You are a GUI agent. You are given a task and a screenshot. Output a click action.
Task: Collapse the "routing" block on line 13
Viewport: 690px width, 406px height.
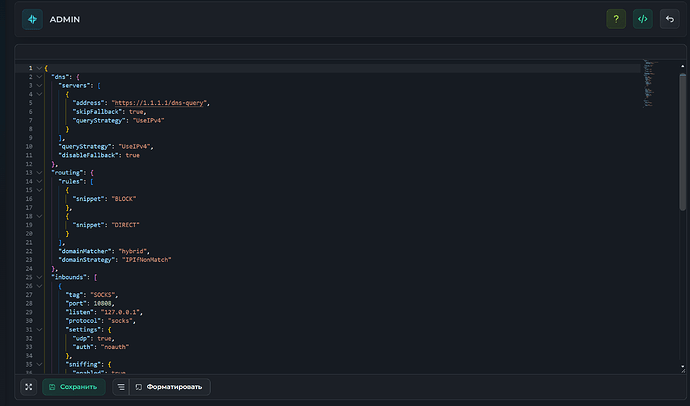[x=39, y=173]
